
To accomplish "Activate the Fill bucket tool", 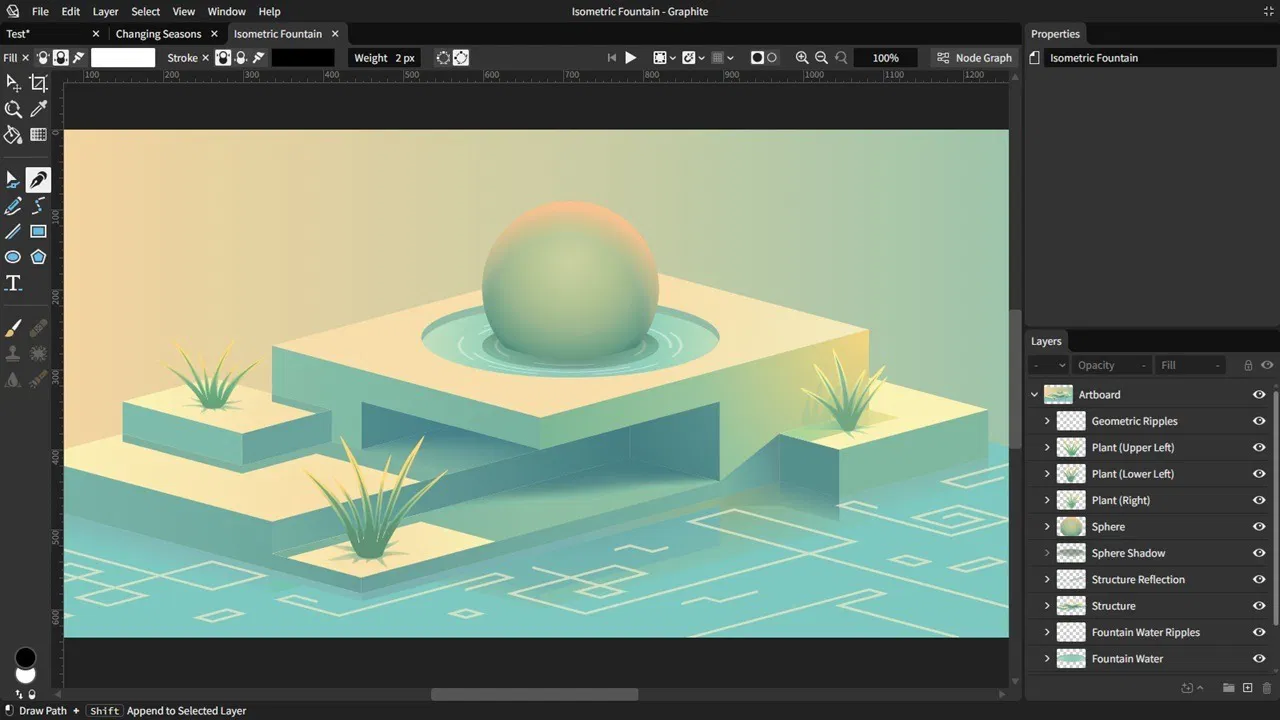I will [13, 134].
